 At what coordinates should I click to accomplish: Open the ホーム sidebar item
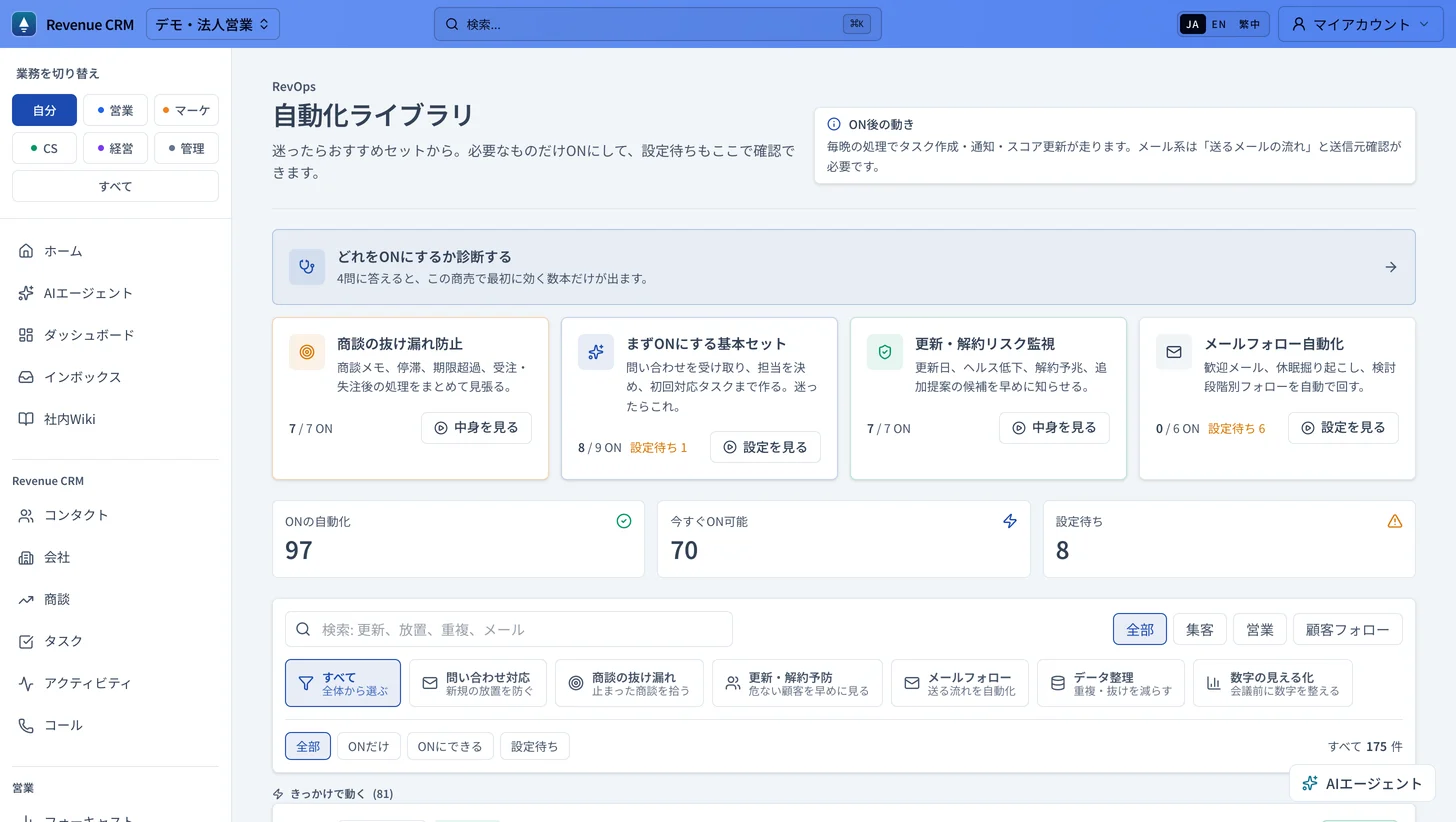click(x=115, y=251)
